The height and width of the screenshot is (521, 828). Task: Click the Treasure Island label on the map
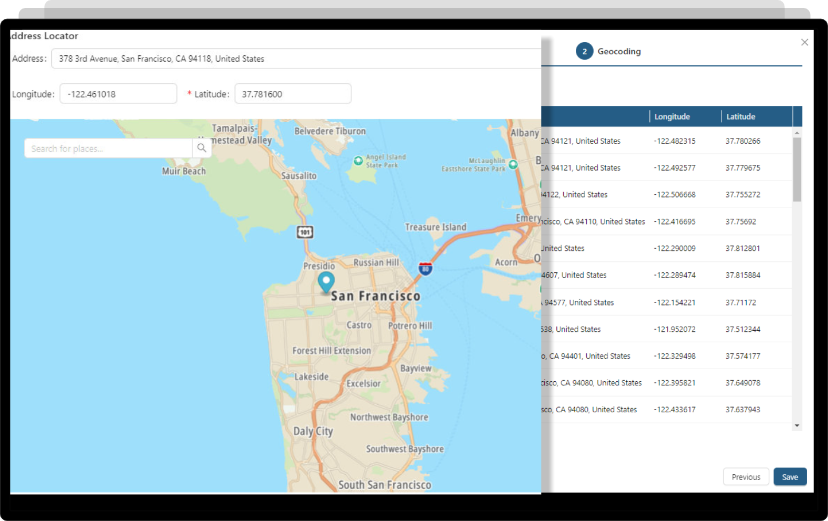coord(436,227)
